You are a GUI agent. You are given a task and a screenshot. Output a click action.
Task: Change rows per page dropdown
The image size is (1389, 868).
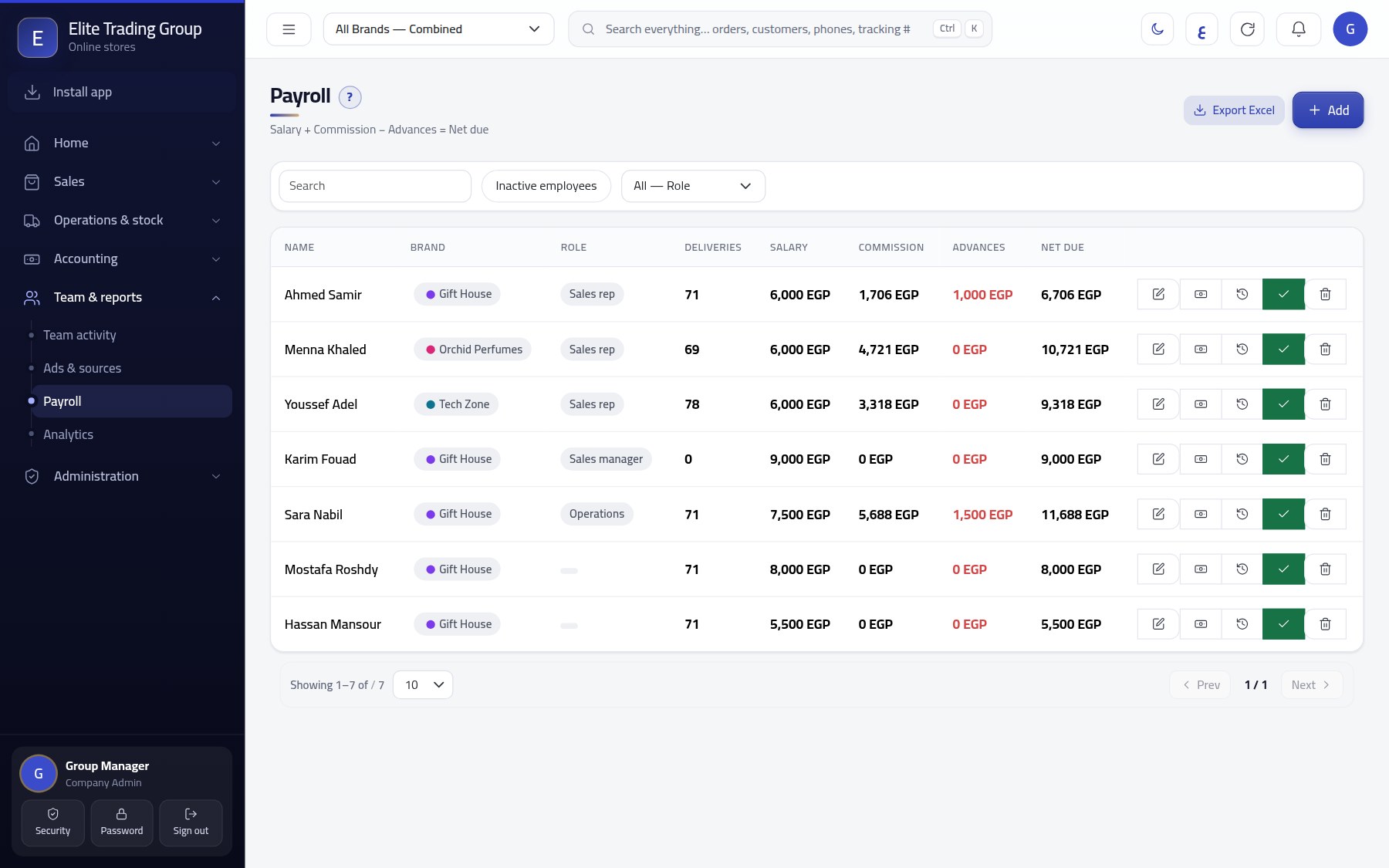pyautogui.click(x=423, y=685)
